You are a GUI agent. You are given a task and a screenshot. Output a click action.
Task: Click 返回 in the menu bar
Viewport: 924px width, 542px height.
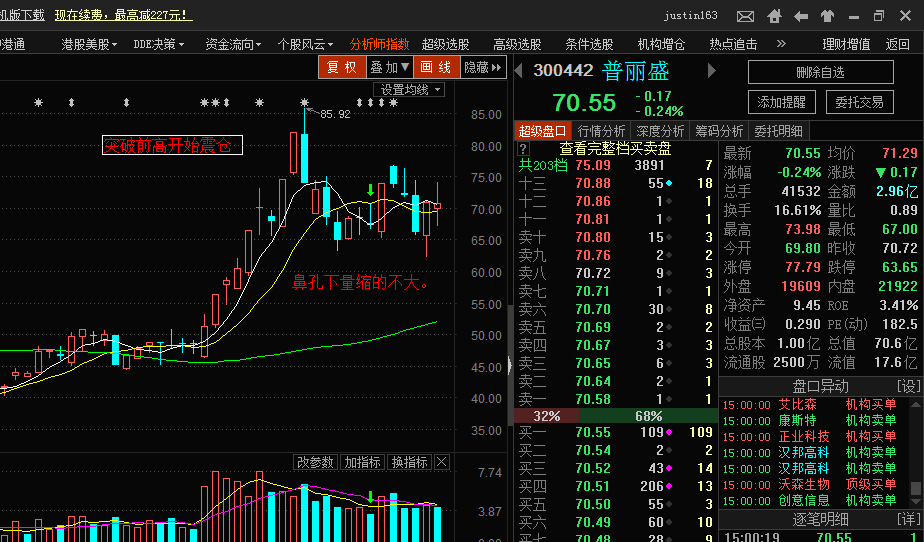(897, 44)
